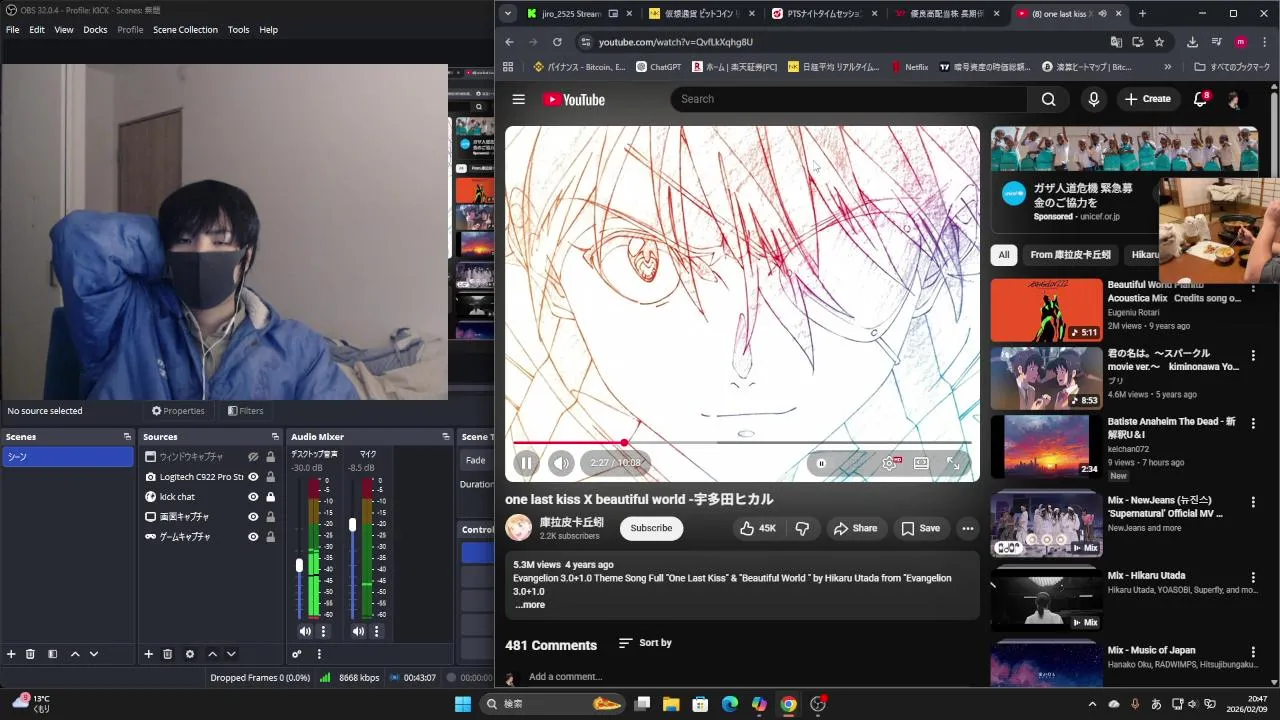
Task: Toggle visibility of kick chat source
Action: coord(253,497)
